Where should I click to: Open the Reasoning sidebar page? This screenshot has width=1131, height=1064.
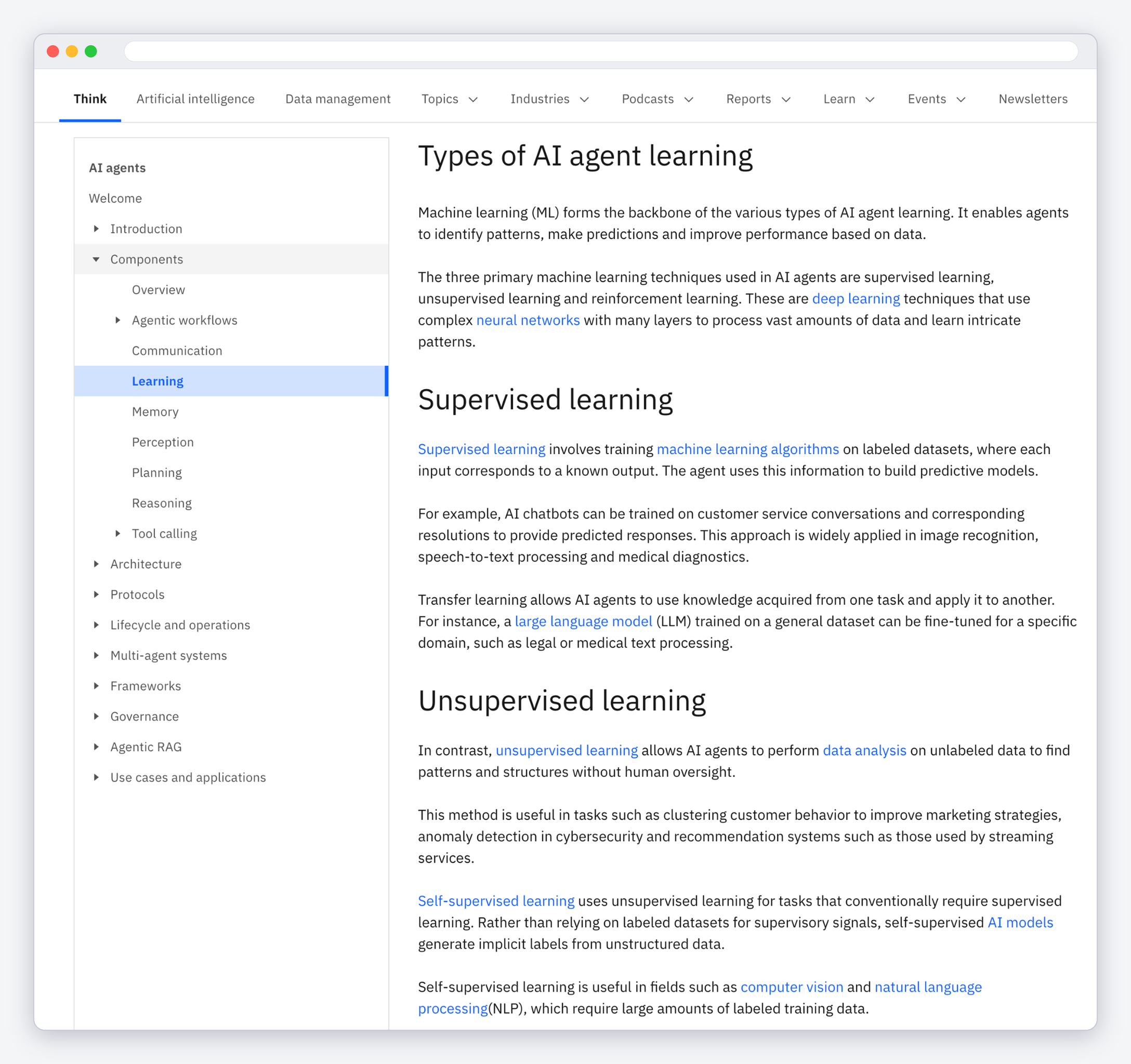click(x=162, y=503)
